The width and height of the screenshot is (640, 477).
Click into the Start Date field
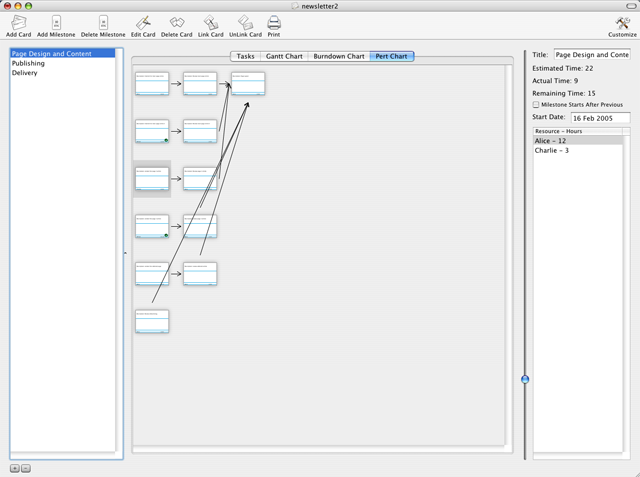click(599, 117)
